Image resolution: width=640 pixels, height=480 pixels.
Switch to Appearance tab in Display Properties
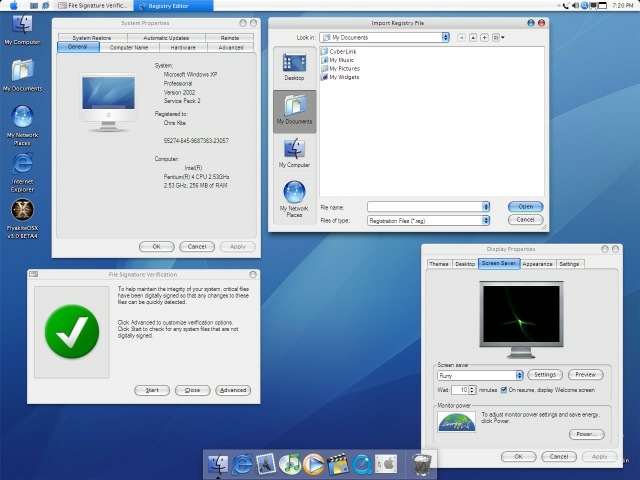537,264
